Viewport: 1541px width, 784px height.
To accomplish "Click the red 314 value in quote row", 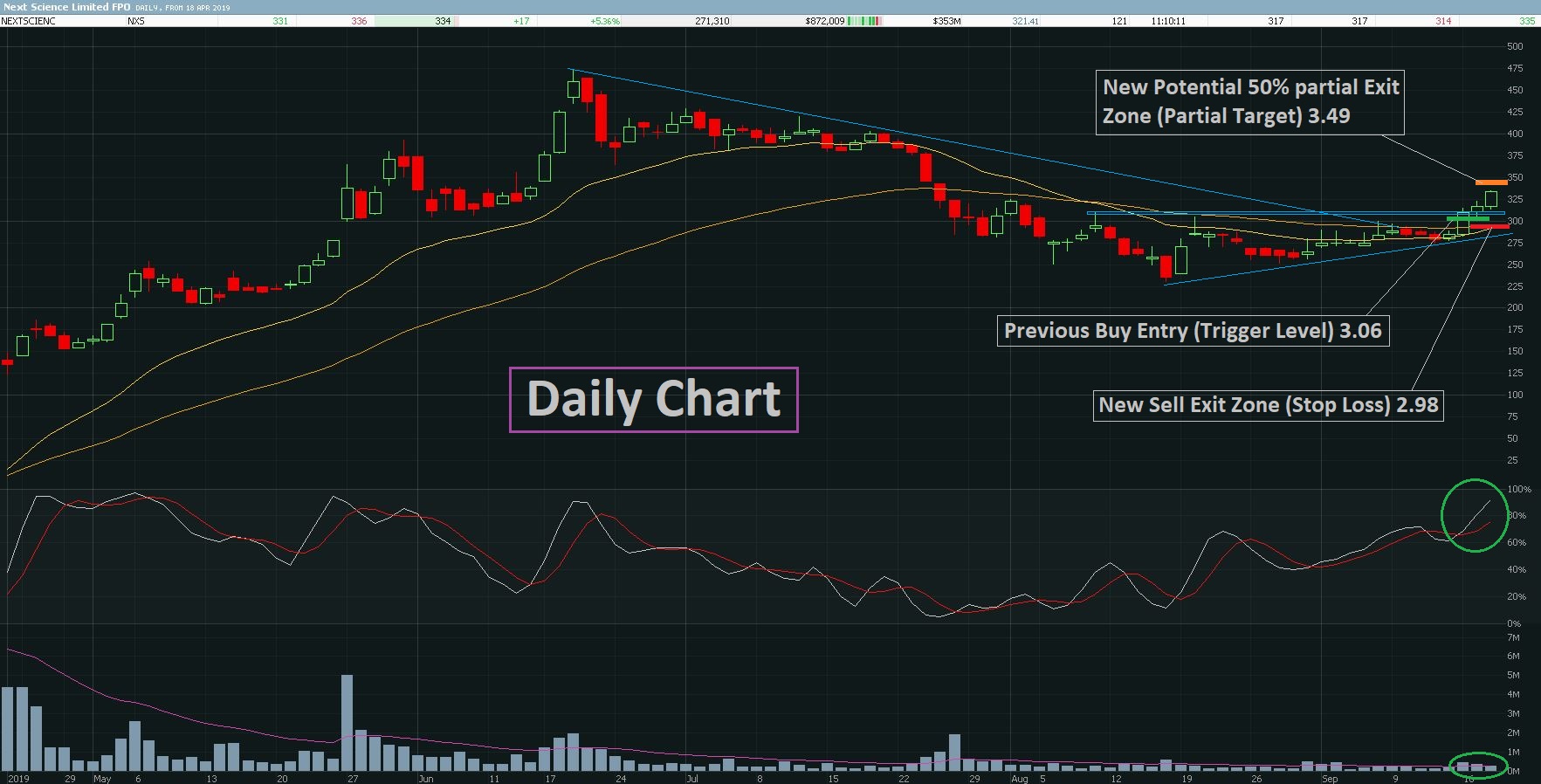I will tap(1443, 21).
